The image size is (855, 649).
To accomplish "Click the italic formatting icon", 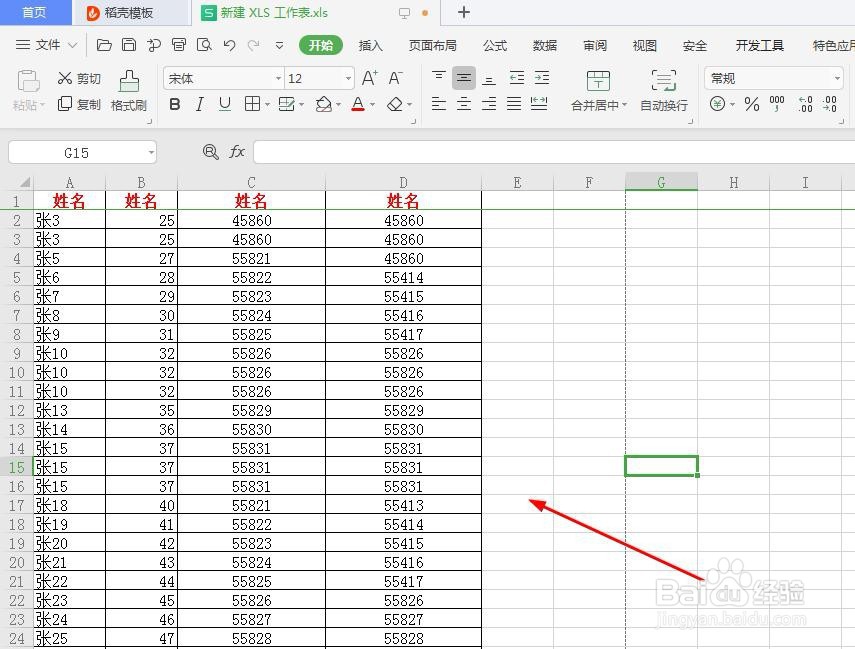I will click(200, 104).
